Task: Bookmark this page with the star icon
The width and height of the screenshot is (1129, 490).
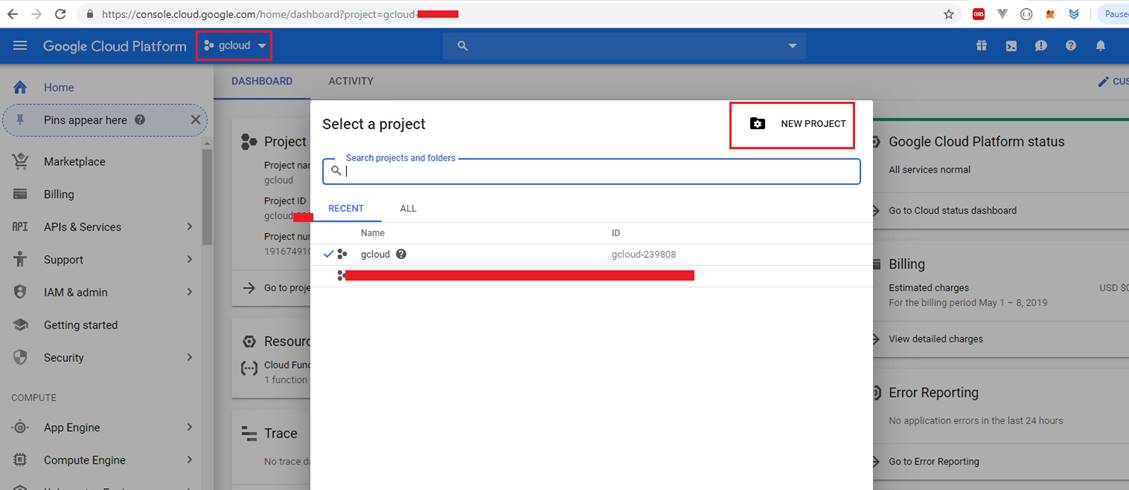Action: (x=949, y=14)
